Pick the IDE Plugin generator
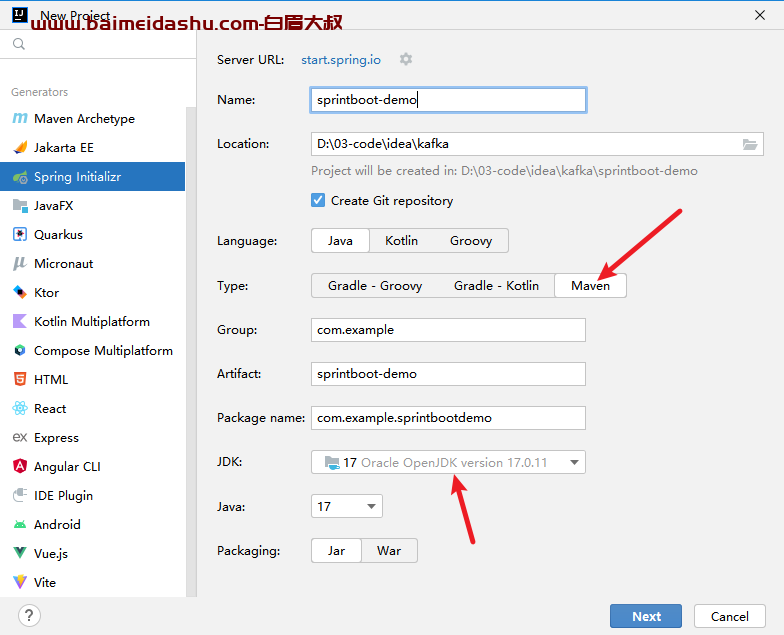The width and height of the screenshot is (784, 635). pos(92,496)
